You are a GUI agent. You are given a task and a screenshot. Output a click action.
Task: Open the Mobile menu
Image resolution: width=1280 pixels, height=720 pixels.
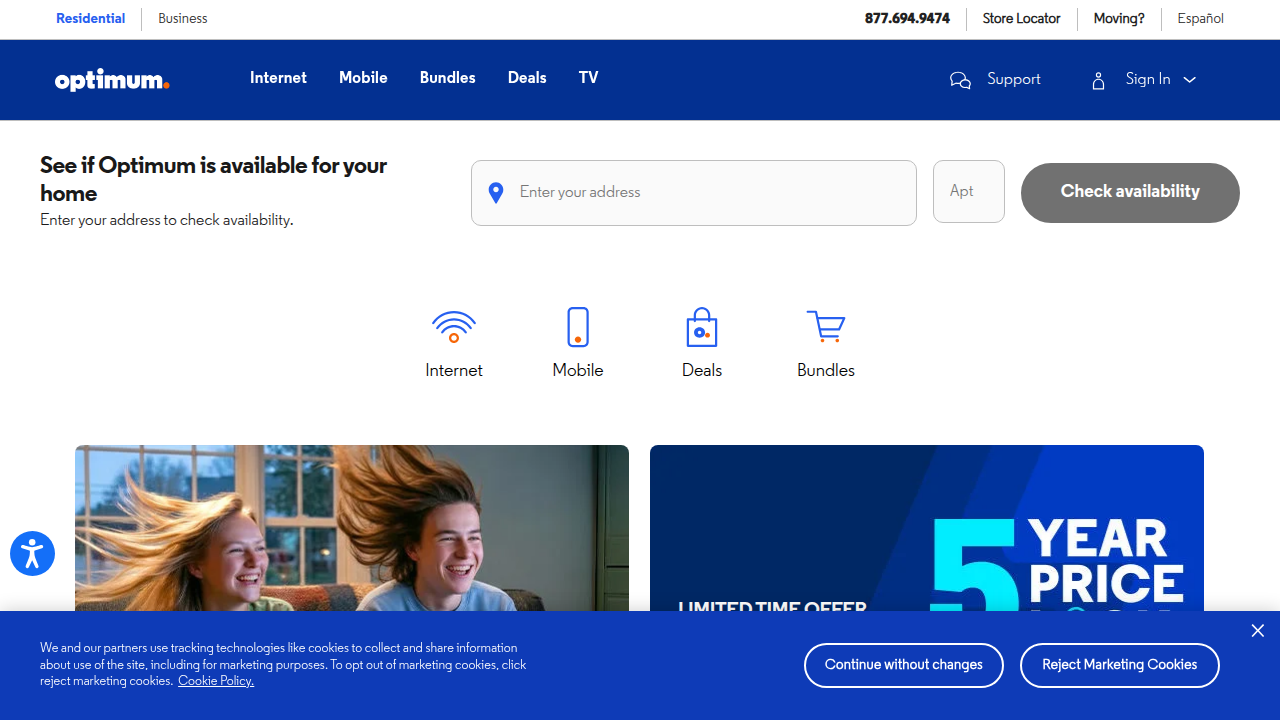pyautogui.click(x=363, y=78)
